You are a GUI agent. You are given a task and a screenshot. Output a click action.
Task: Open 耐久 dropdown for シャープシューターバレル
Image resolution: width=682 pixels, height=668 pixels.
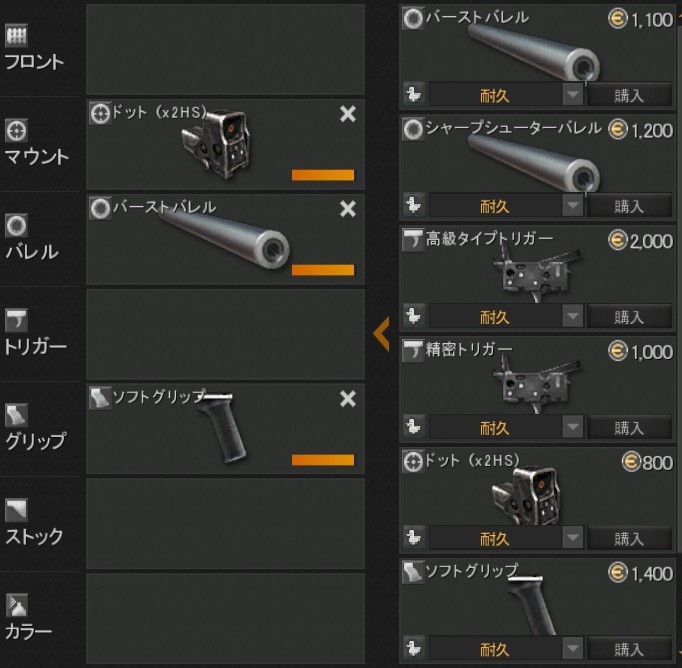572,205
